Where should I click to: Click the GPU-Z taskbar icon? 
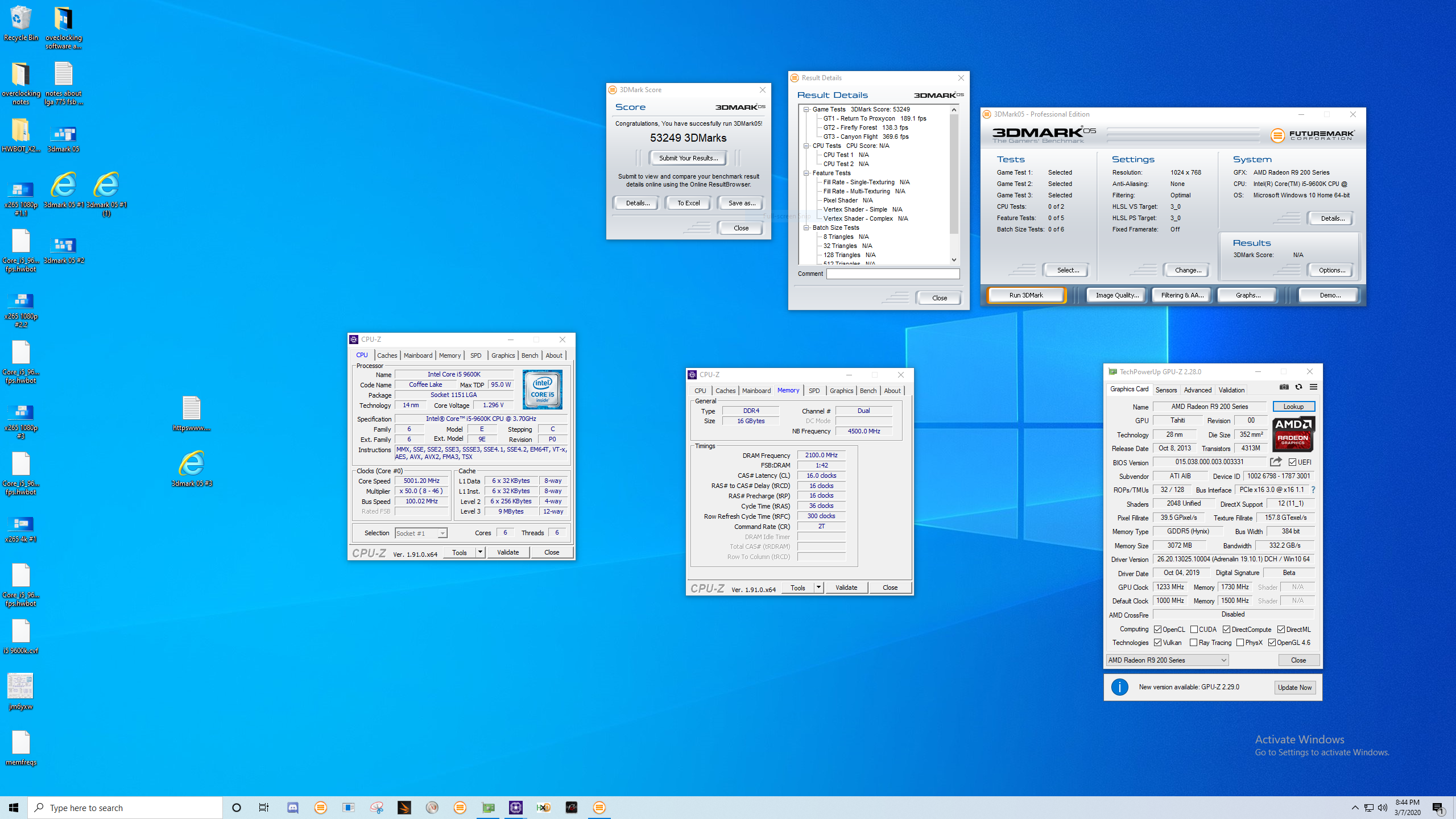pyautogui.click(x=488, y=808)
